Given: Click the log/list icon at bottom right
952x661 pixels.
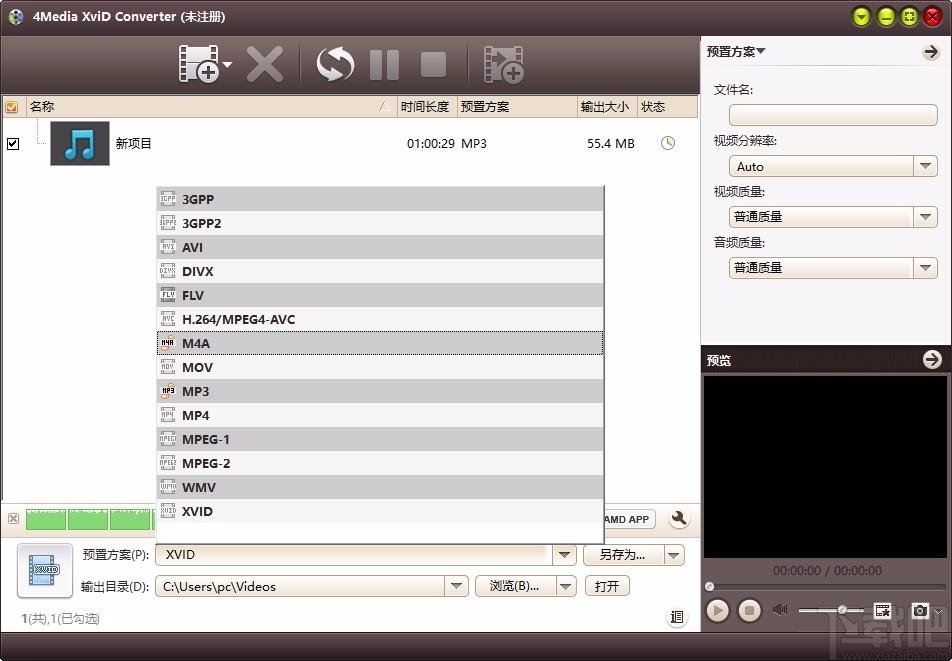Looking at the screenshot, I should tap(676, 617).
